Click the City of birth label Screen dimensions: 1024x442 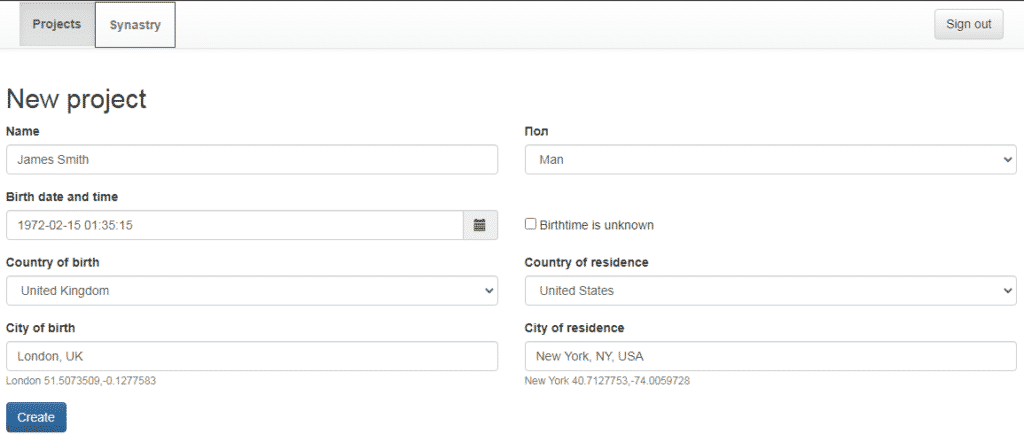pyautogui.click(x=40, y=328)
